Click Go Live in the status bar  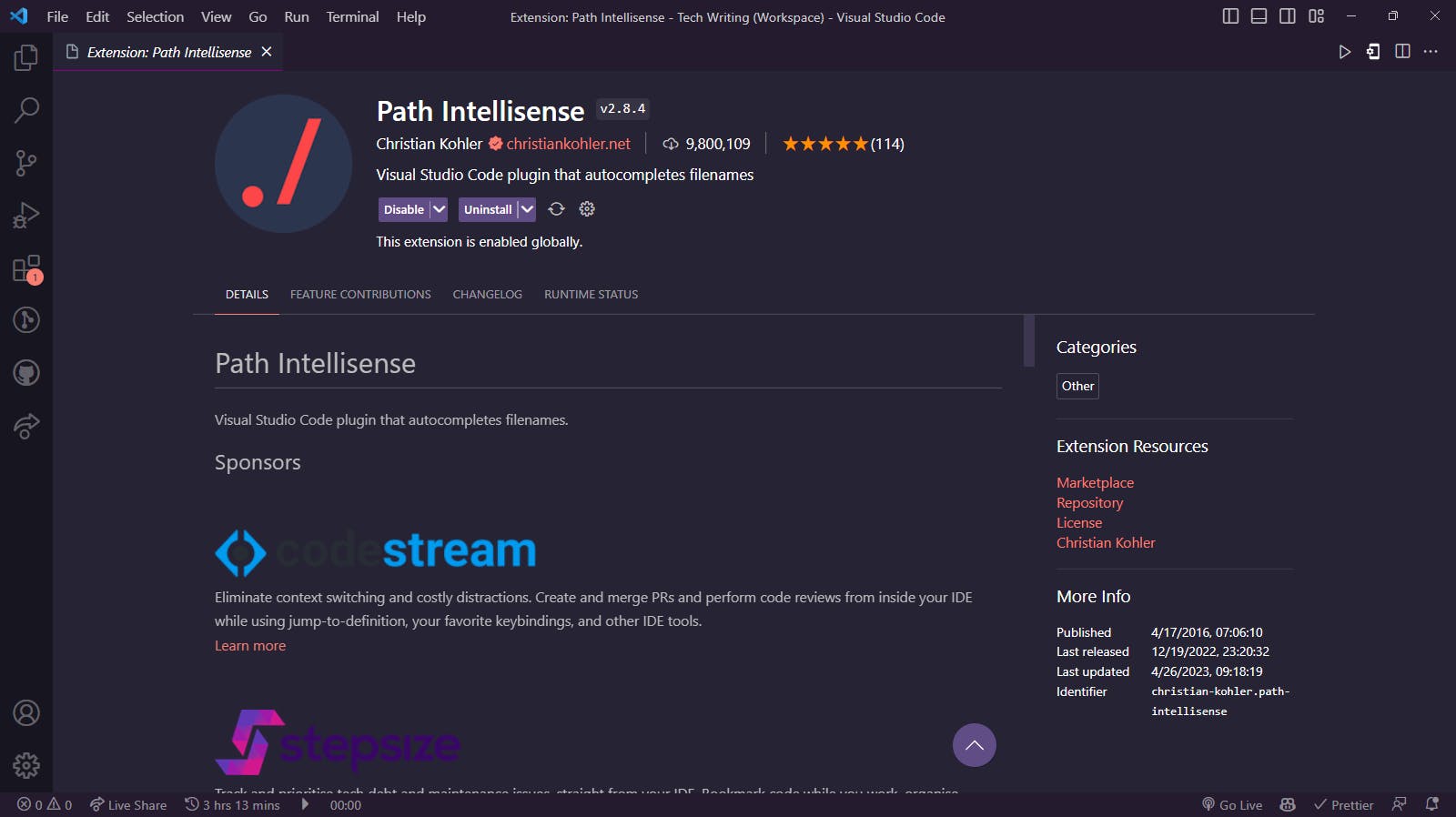tap(1232, 805)
